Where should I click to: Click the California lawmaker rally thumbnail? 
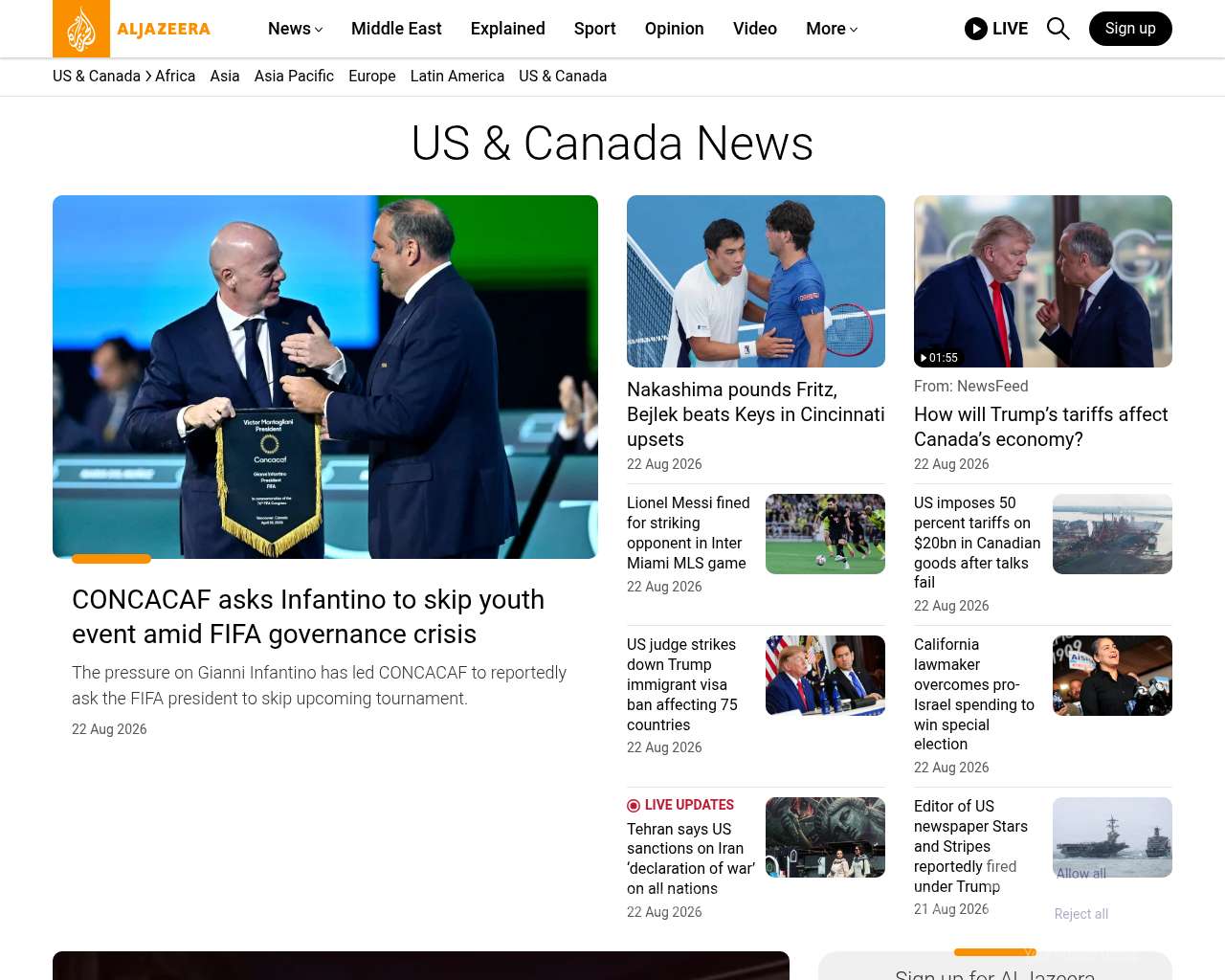pyautogui.click(x=1112, y=676)
